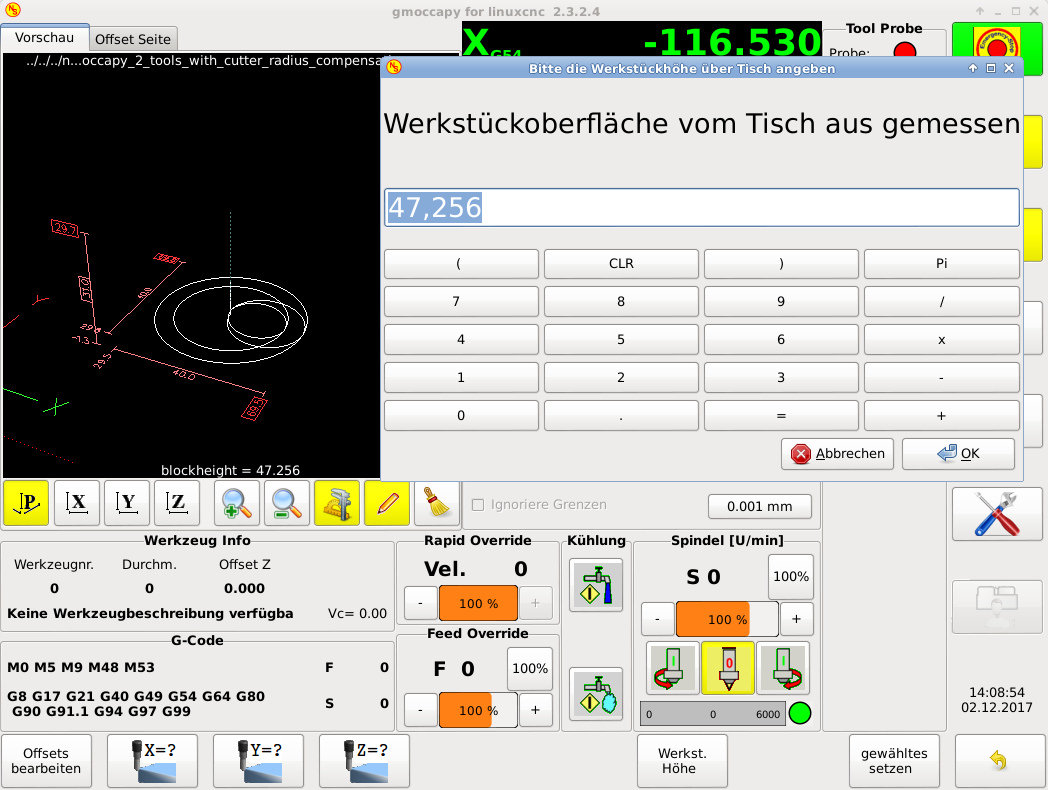Click CLR to clear the entry

click(622, 263)
